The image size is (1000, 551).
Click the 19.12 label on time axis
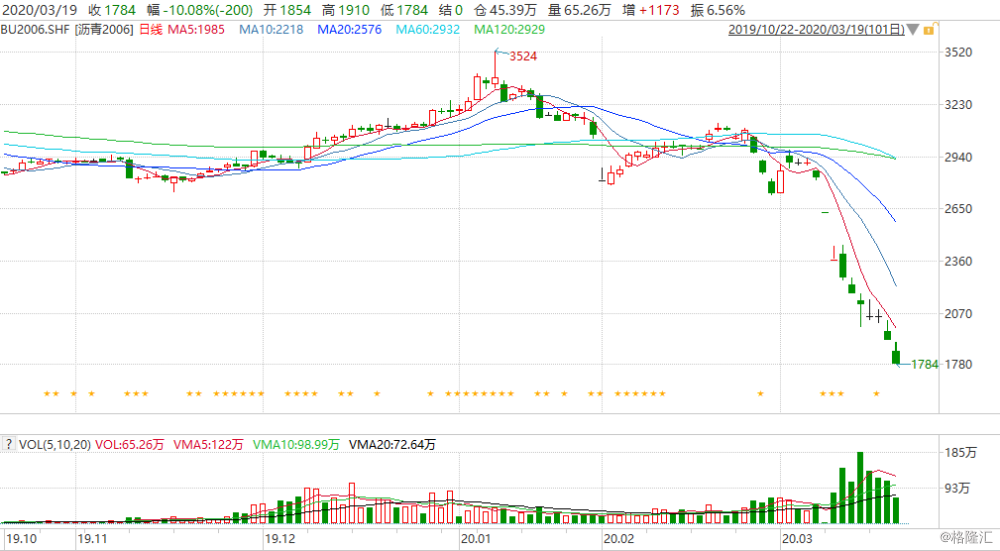[280, 538]
